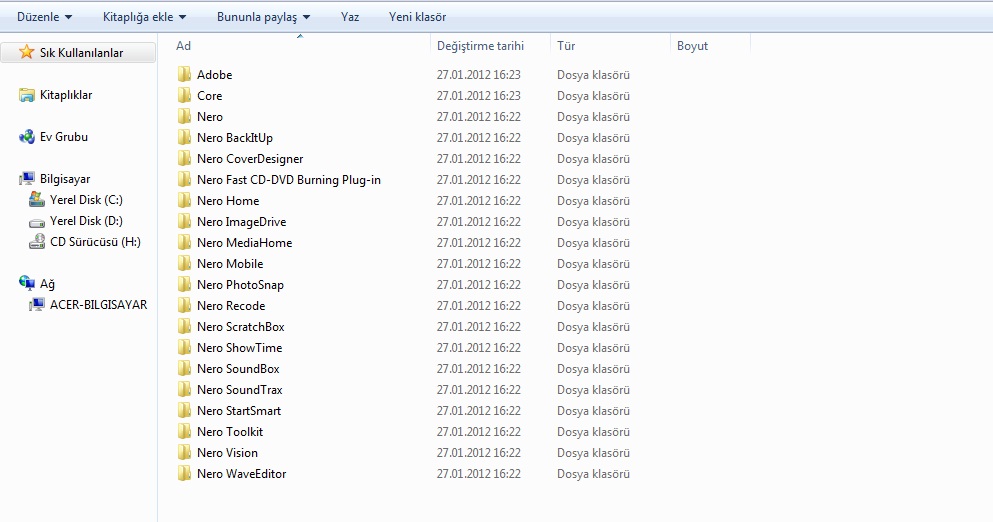Sort by the Tür column header
993x522 pixels.
[566, 46]
